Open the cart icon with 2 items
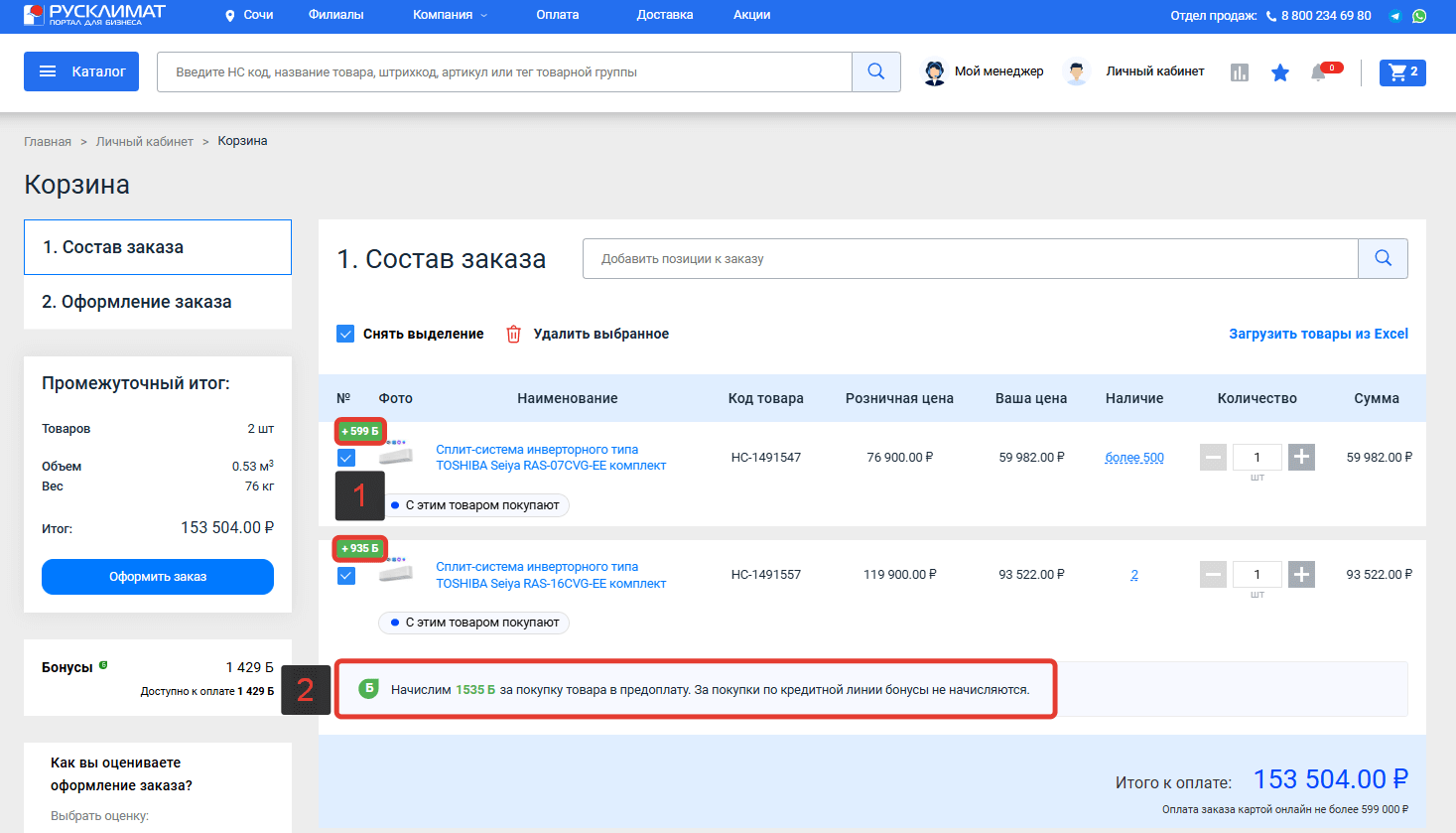The image size is (1456, 833). 1402,72
